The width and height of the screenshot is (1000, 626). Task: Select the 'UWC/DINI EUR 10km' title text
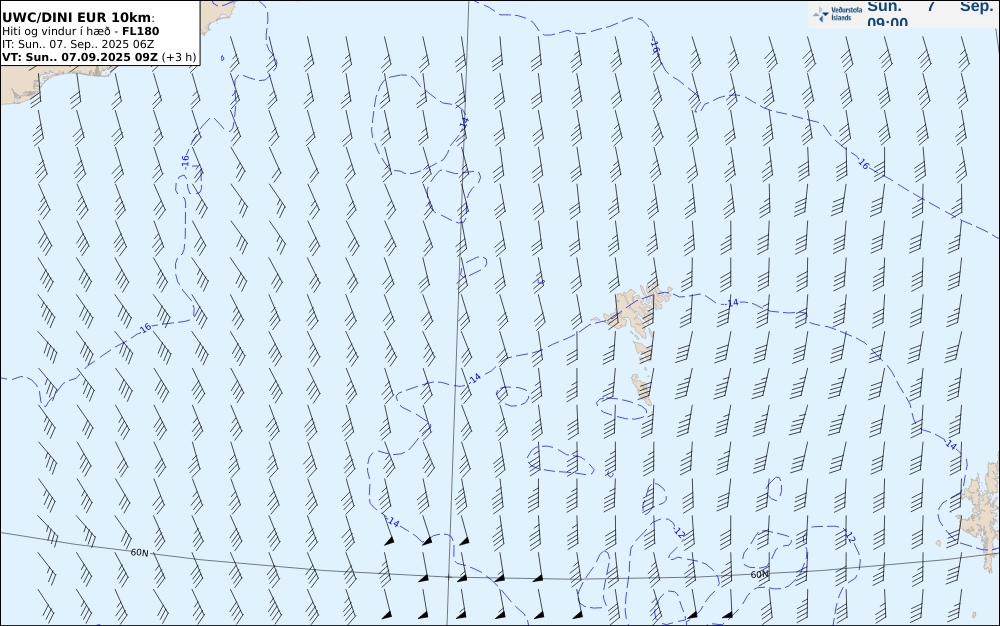coord(77,17)
